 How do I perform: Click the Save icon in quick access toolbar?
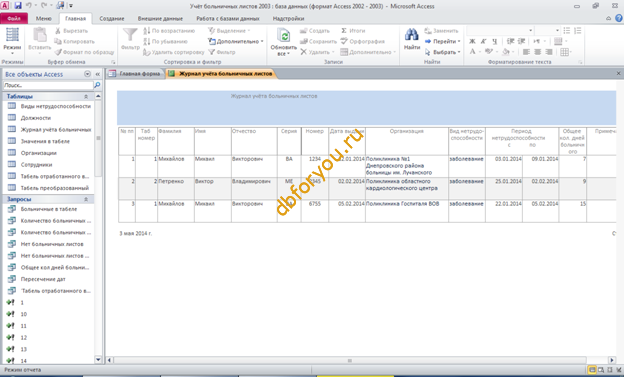tap(18, 6)
